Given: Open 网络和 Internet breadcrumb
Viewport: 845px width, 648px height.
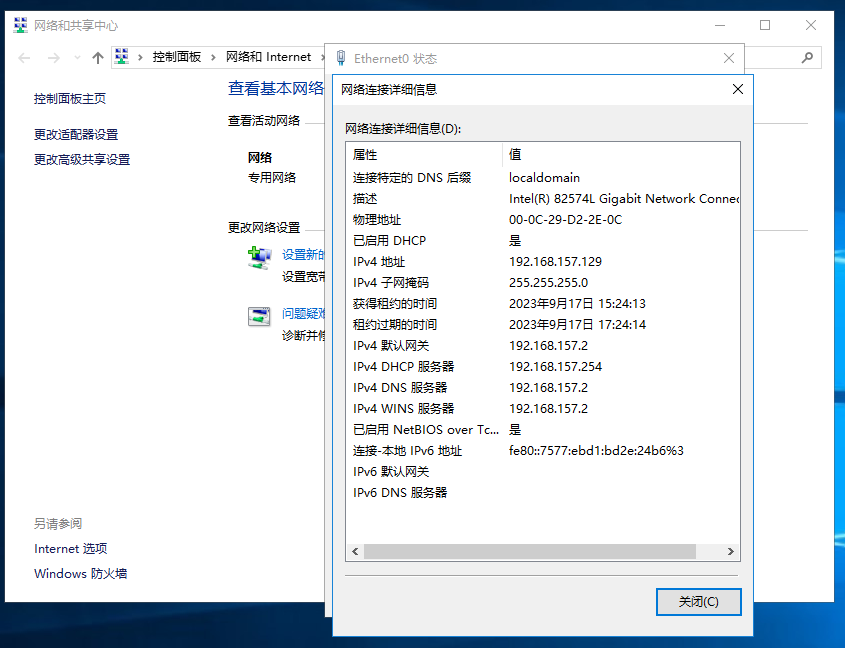Looking at the screenshot, I should (x=268, y=57).
